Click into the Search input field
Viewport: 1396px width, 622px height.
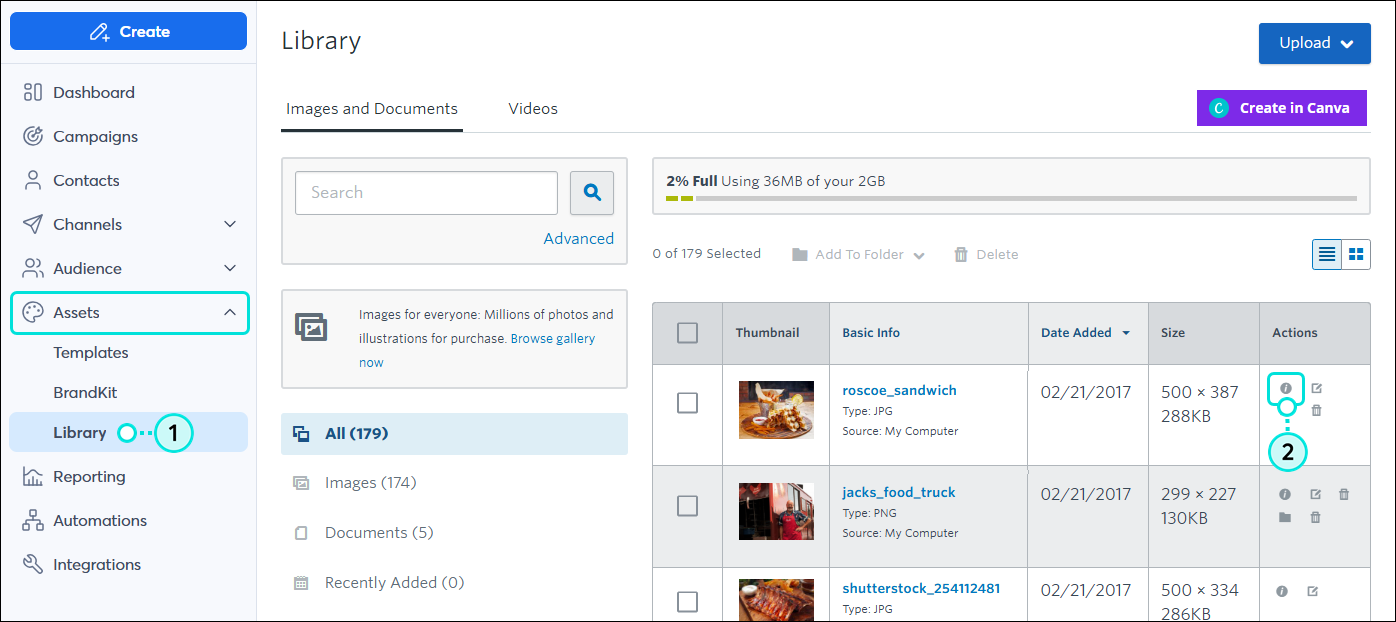pos(426,193)
